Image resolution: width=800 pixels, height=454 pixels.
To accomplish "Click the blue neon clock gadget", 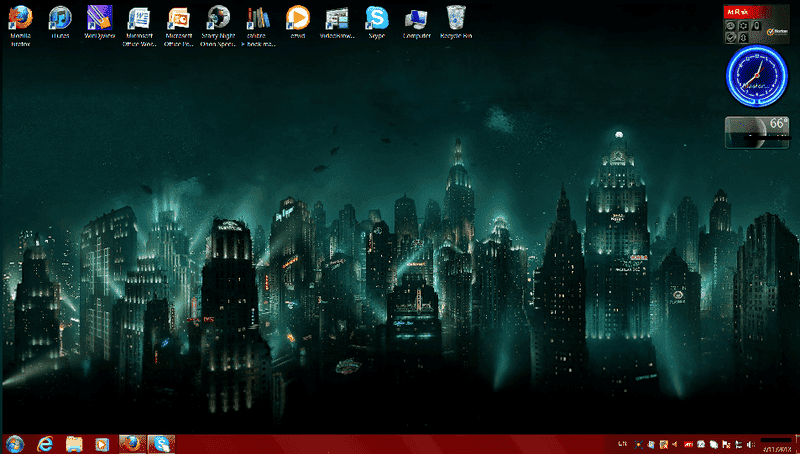I will click(x=757, y=75).
